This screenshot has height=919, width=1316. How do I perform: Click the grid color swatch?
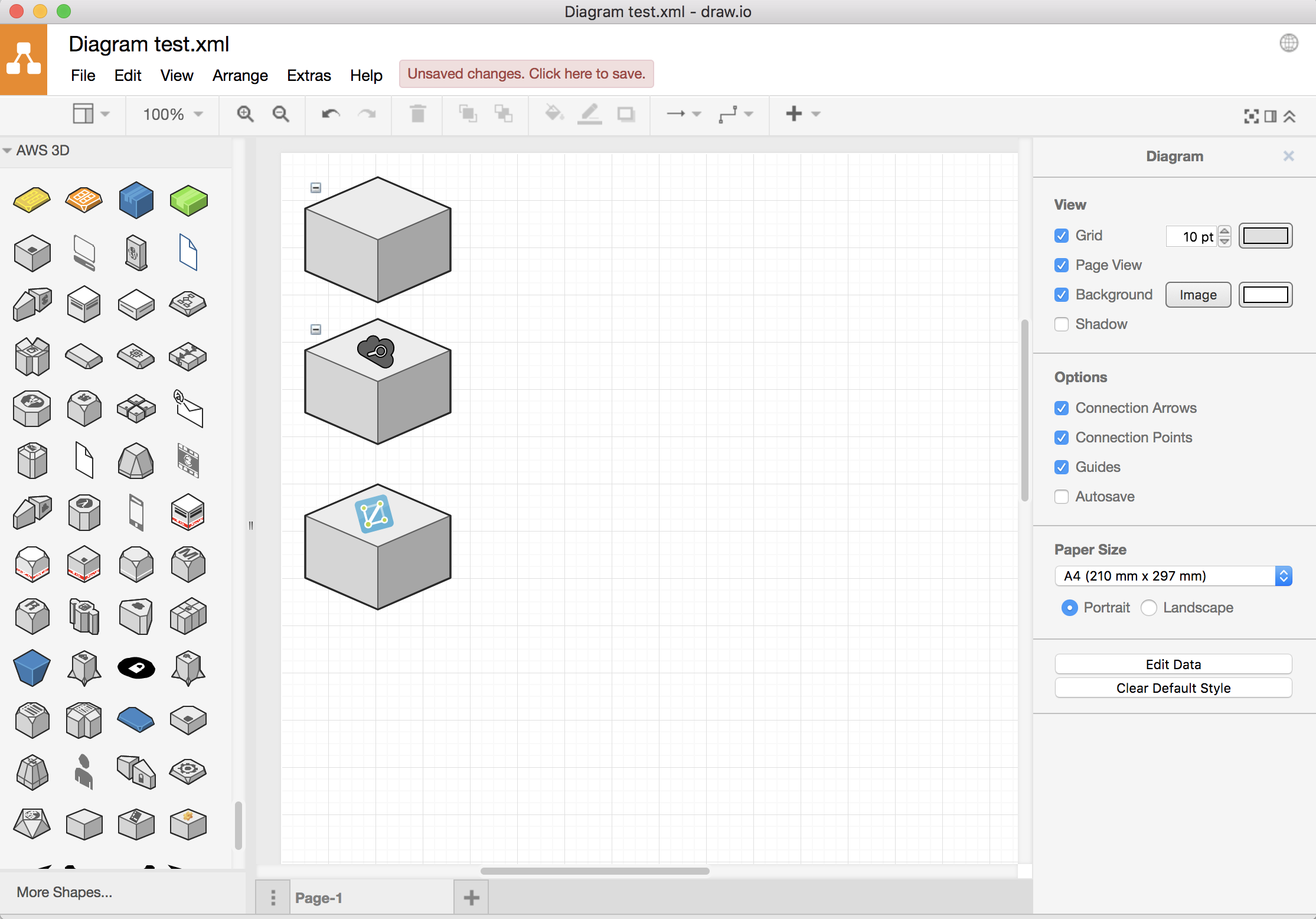point(1265,236)
